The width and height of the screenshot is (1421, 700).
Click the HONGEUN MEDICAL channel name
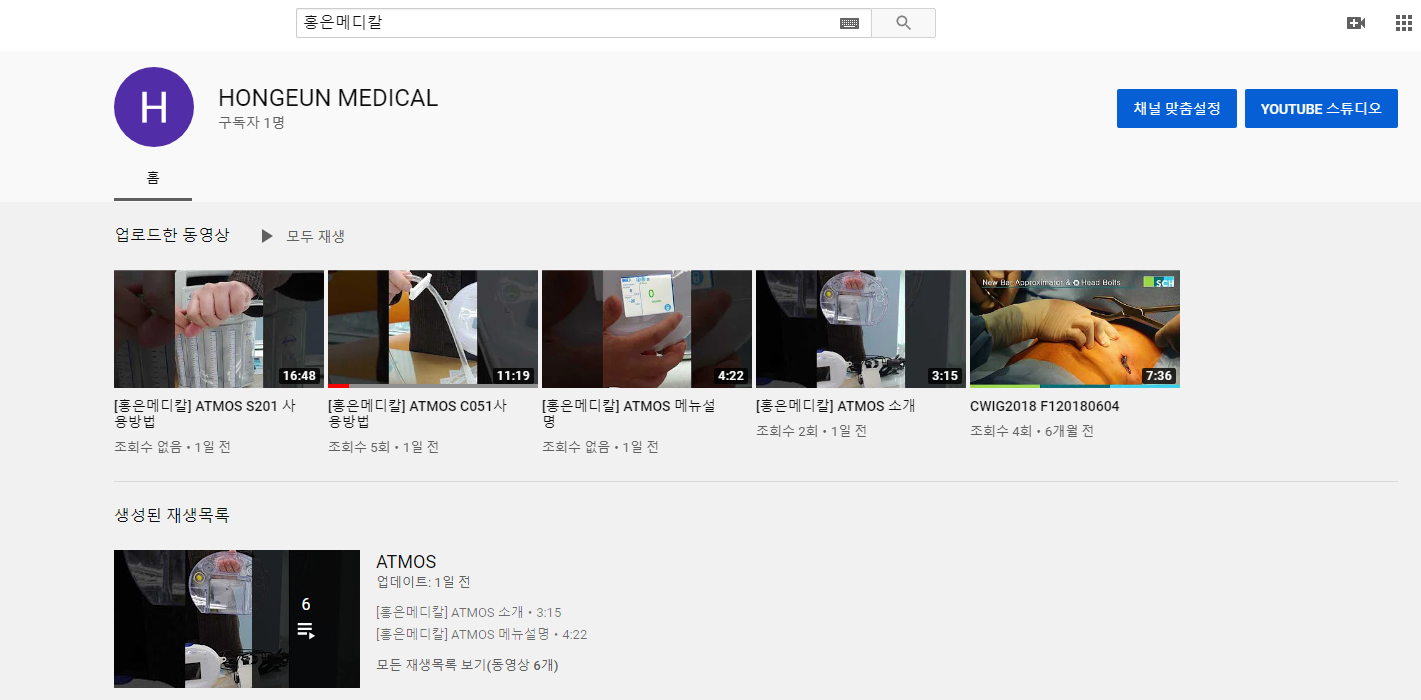point(328,98)
